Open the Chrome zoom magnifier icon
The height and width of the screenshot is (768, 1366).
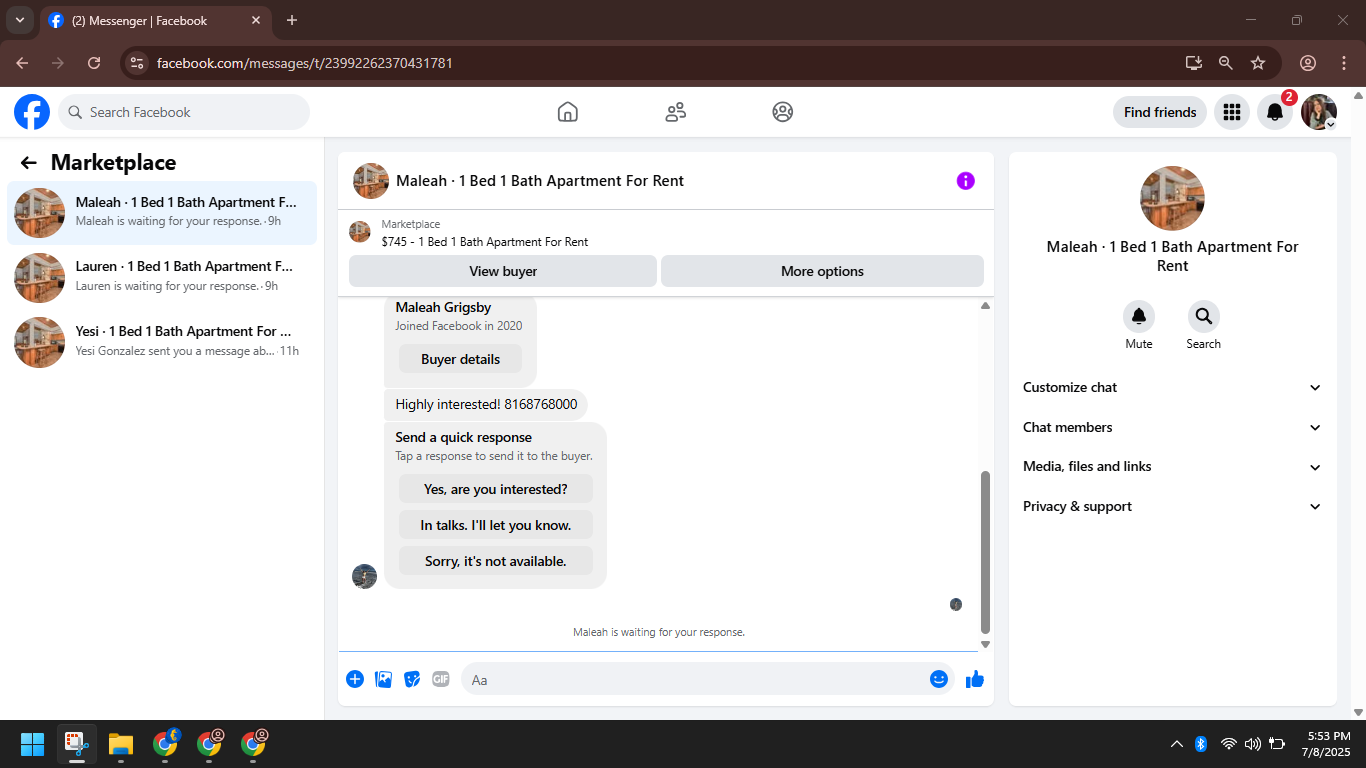tap(1225, 63)
